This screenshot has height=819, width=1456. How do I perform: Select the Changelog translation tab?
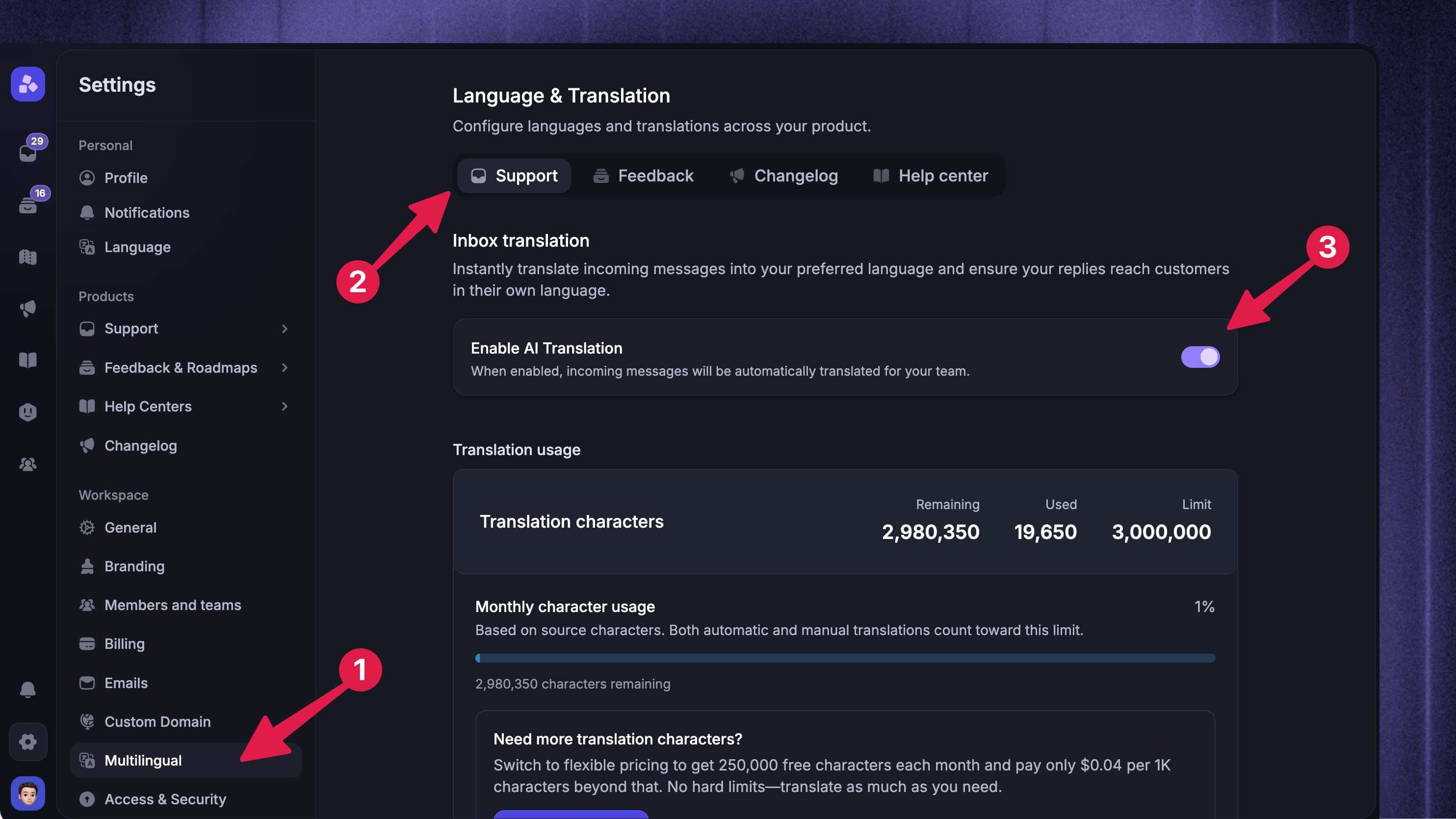(783, 176)
